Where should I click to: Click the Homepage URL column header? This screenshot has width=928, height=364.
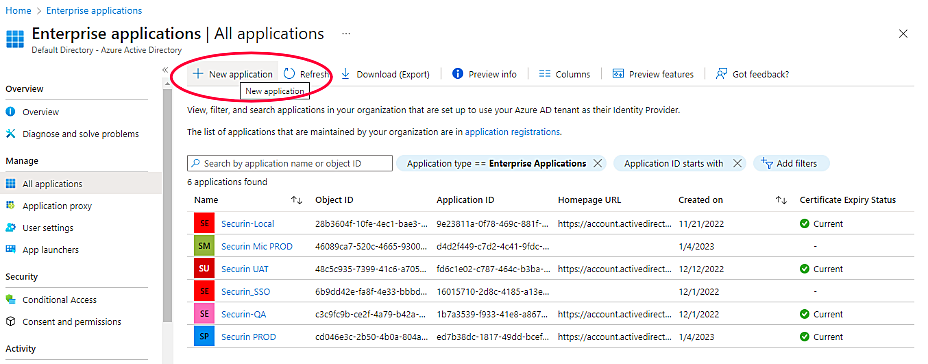pyautogui.click(x=589, y=200)
